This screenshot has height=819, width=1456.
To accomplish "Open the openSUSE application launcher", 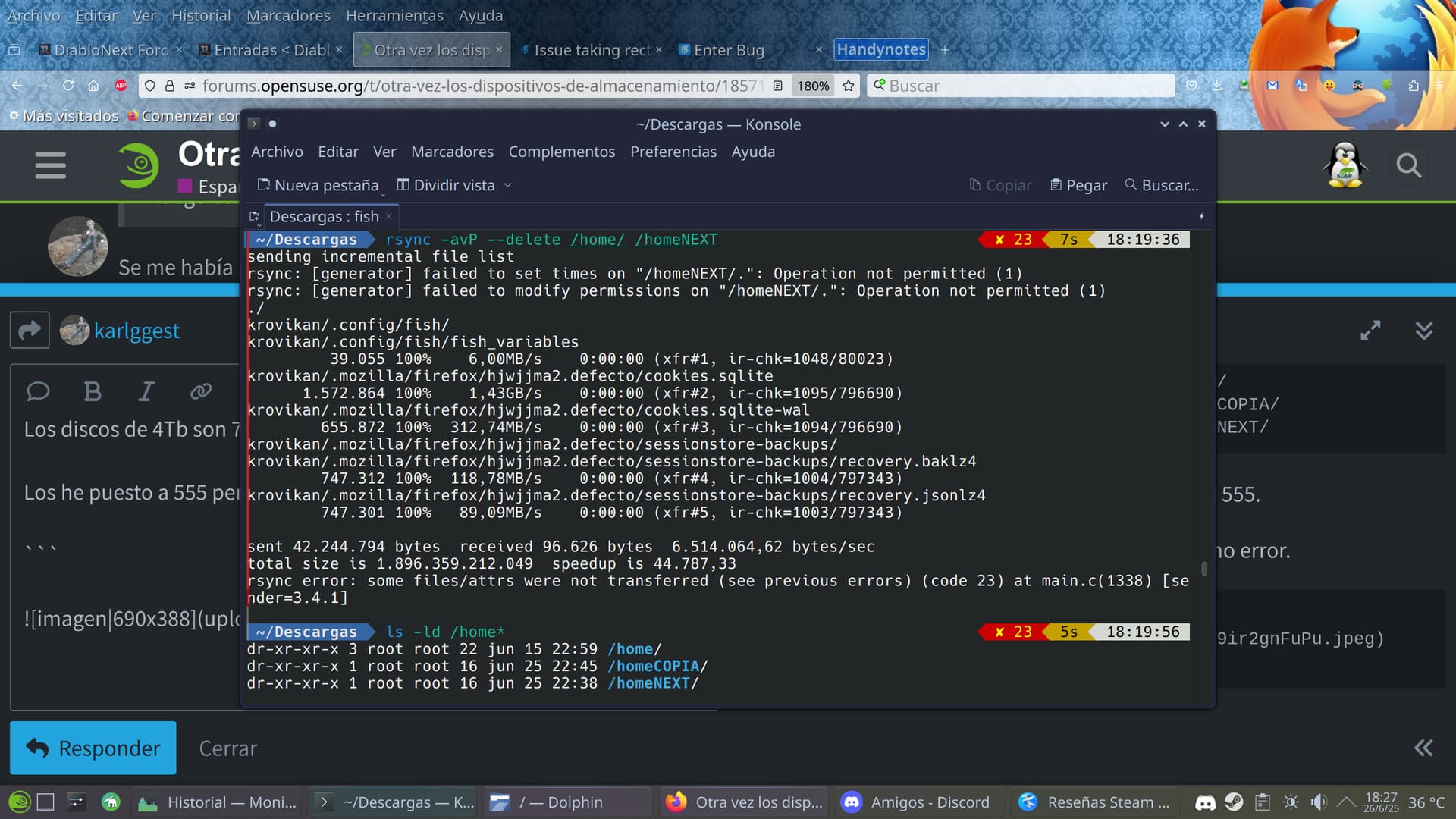I will pyautogui.click(x=20, y=802).
